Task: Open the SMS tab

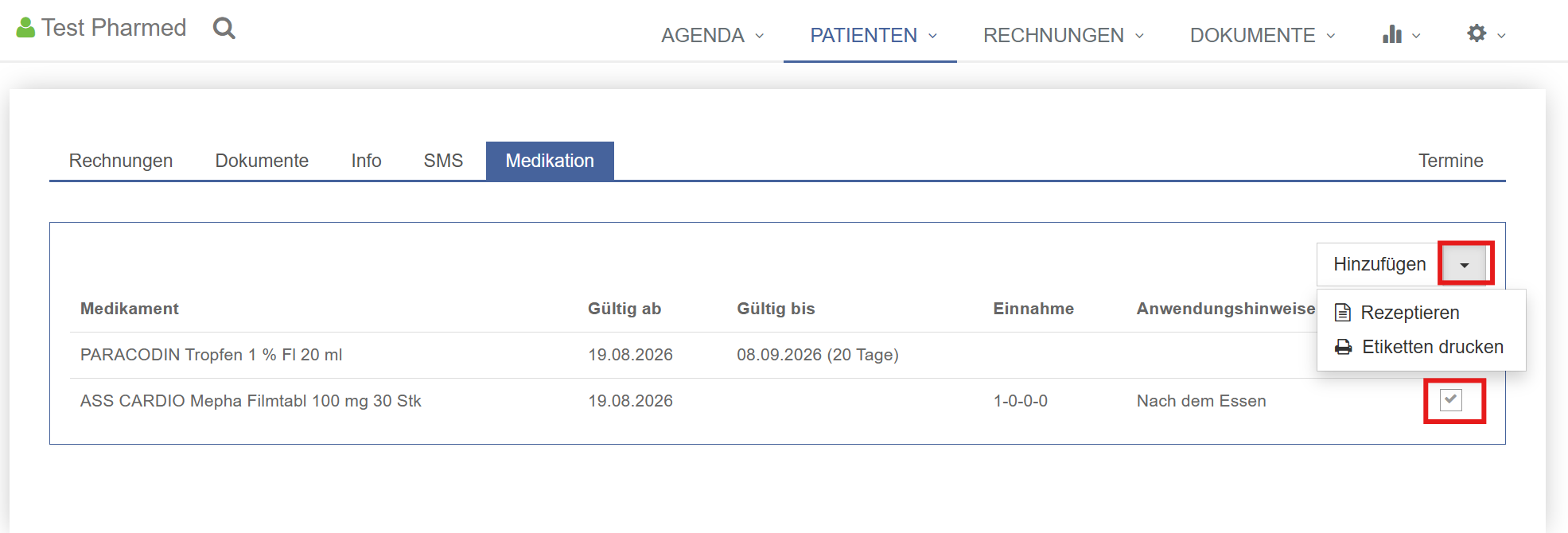Action: [x=443, y=161]
